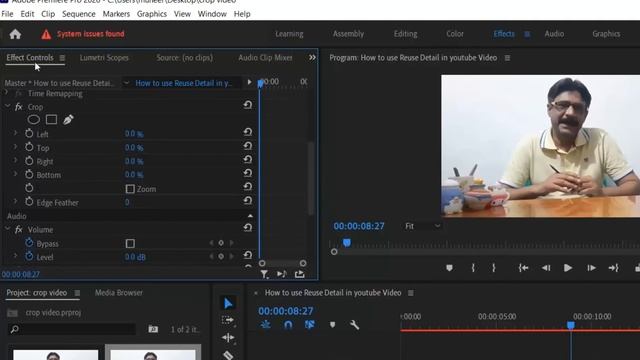Toggle animation stopwatch for Top
The image size is (640, 360).
[29, 147]
